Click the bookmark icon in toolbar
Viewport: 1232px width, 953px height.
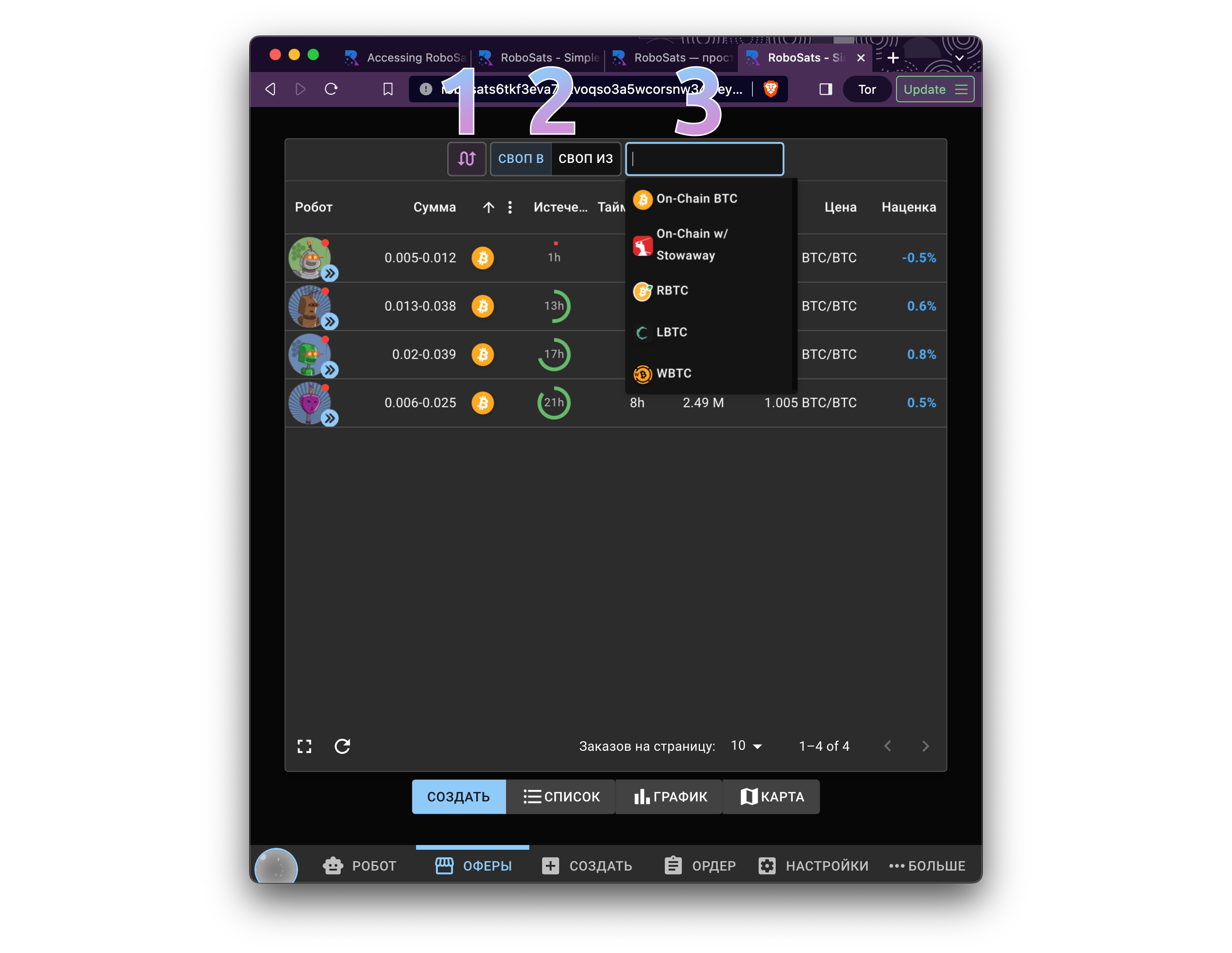click(388, 89)
